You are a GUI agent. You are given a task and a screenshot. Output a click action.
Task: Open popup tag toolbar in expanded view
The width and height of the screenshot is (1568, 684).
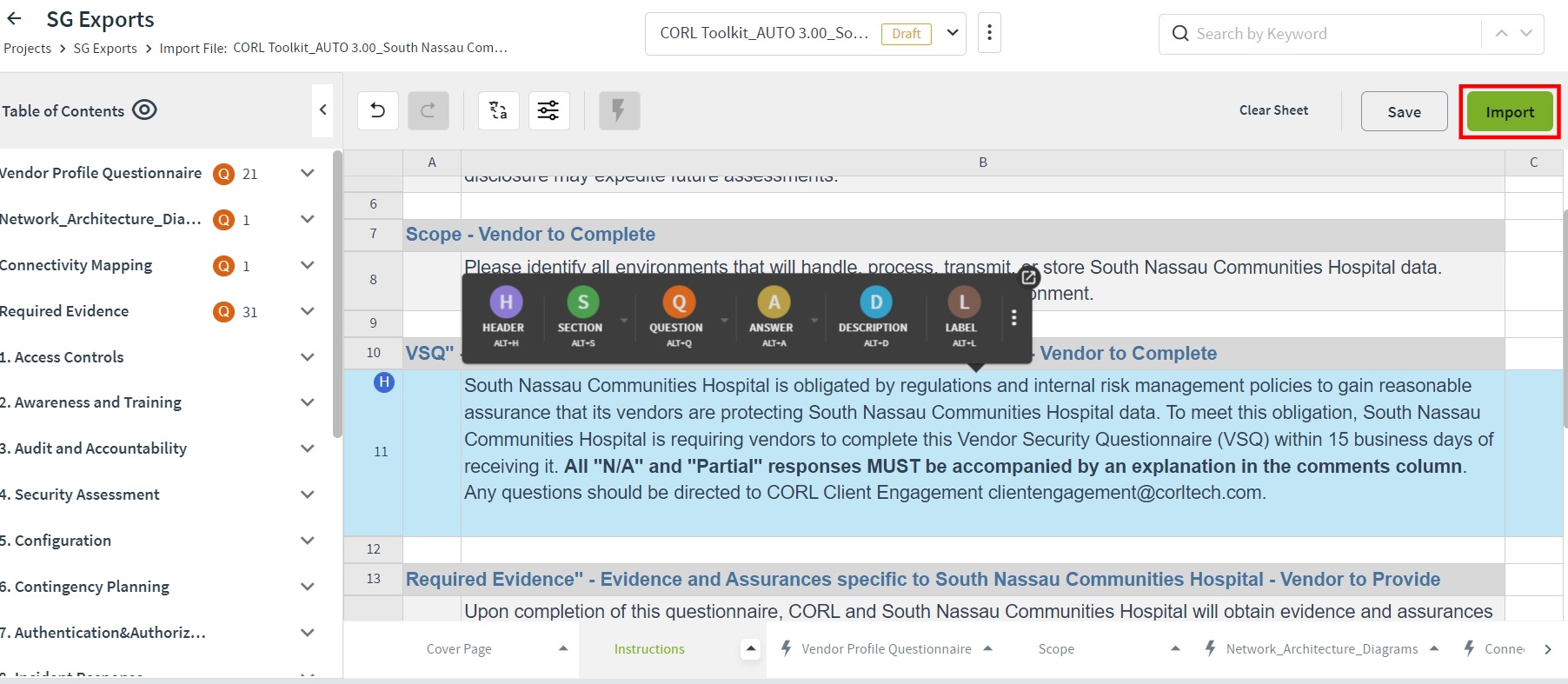[x=1028, y=277]
